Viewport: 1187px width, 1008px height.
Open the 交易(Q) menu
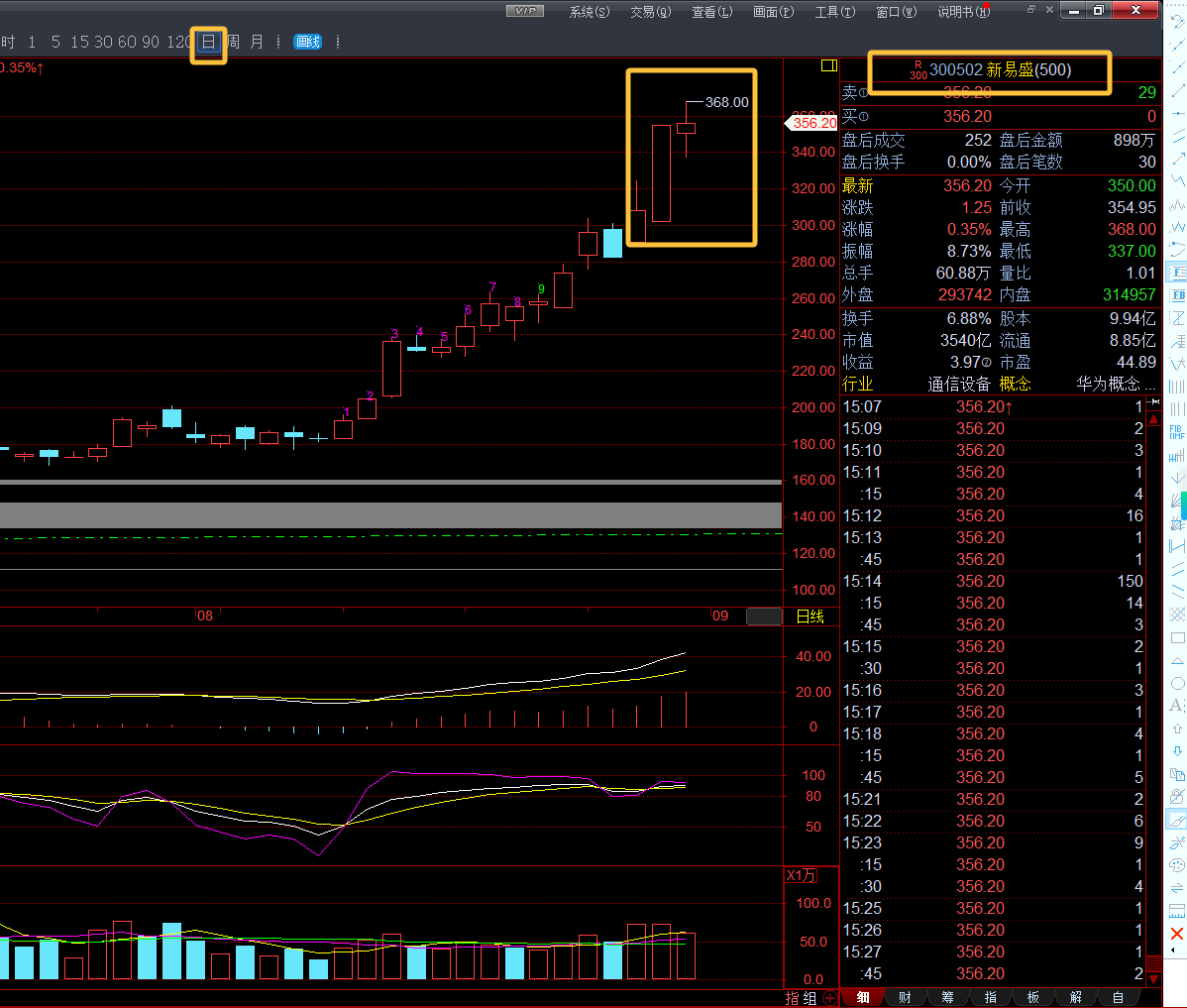(650, 11)
